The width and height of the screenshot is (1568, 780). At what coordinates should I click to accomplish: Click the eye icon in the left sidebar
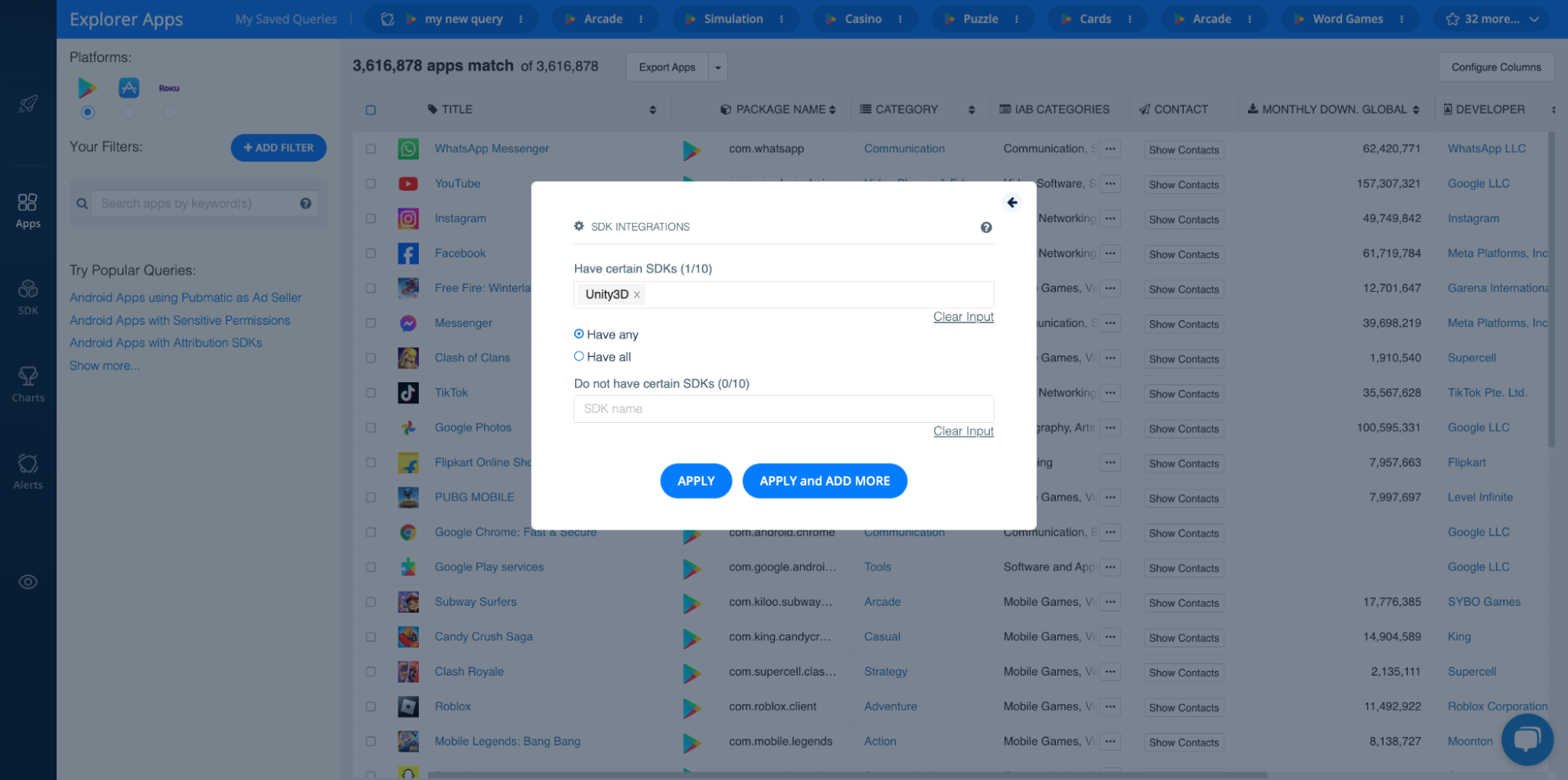click(28, 582)
